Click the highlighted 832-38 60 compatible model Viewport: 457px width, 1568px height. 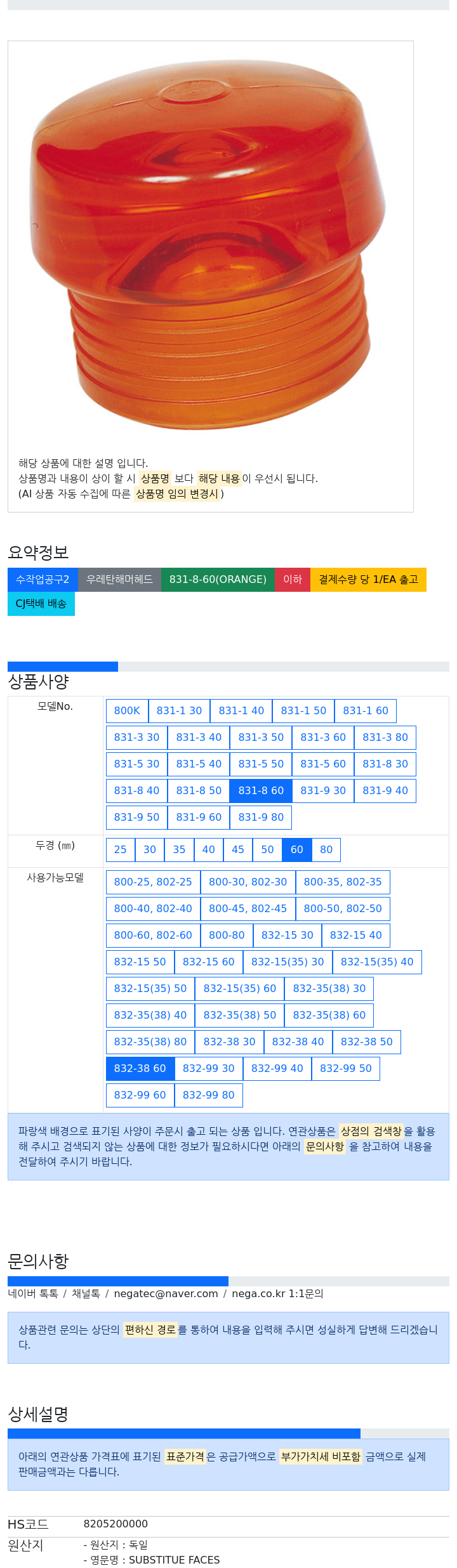pyautogui.click(x=140, y=1068)
